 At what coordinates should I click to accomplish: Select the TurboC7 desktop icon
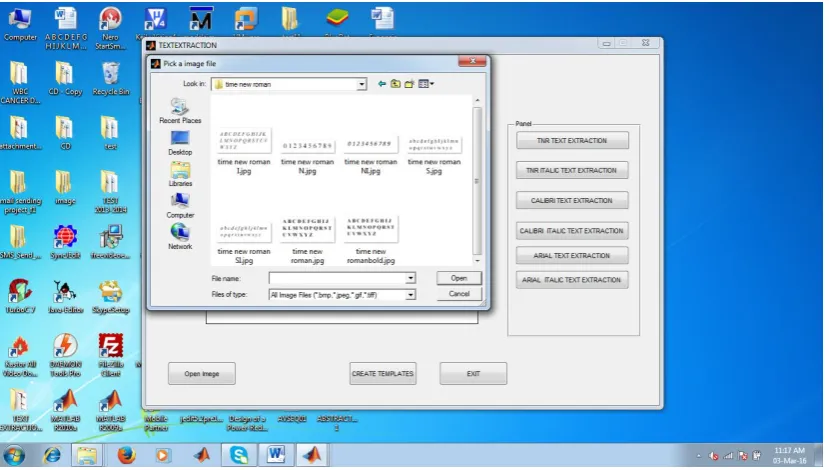[20, 297]
